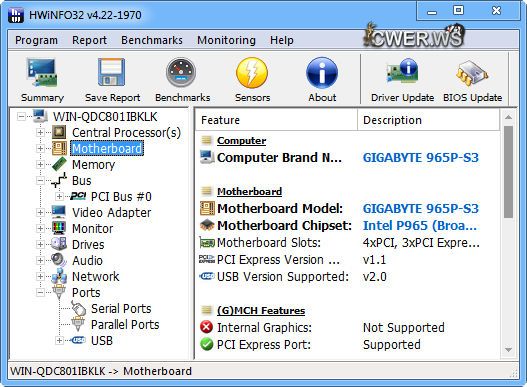Click the Serial Ports mouse icon
Image resolution: width=527 pixels, height=387 pixels.
78,308
